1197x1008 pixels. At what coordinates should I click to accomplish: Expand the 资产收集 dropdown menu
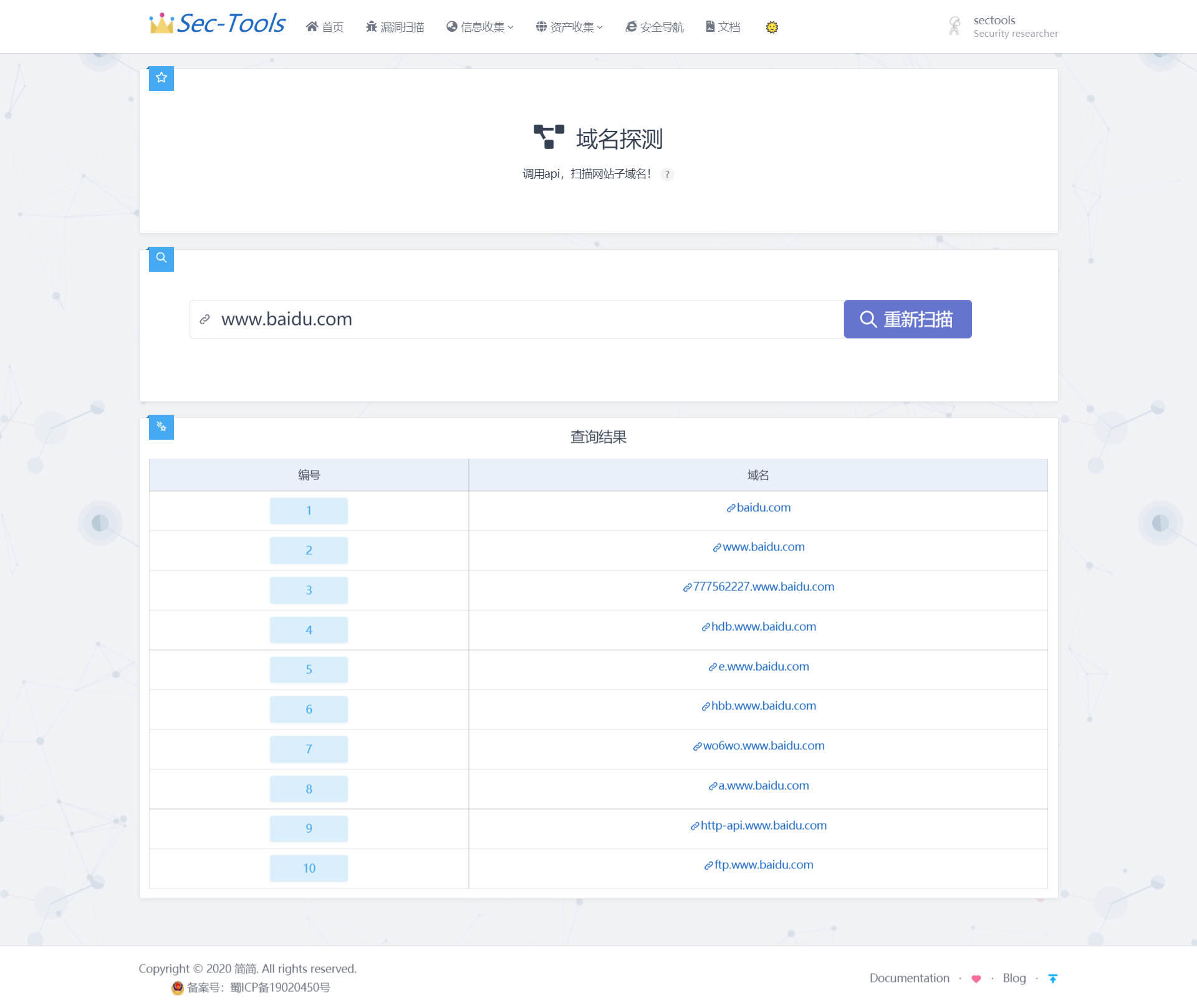[568, 26]
